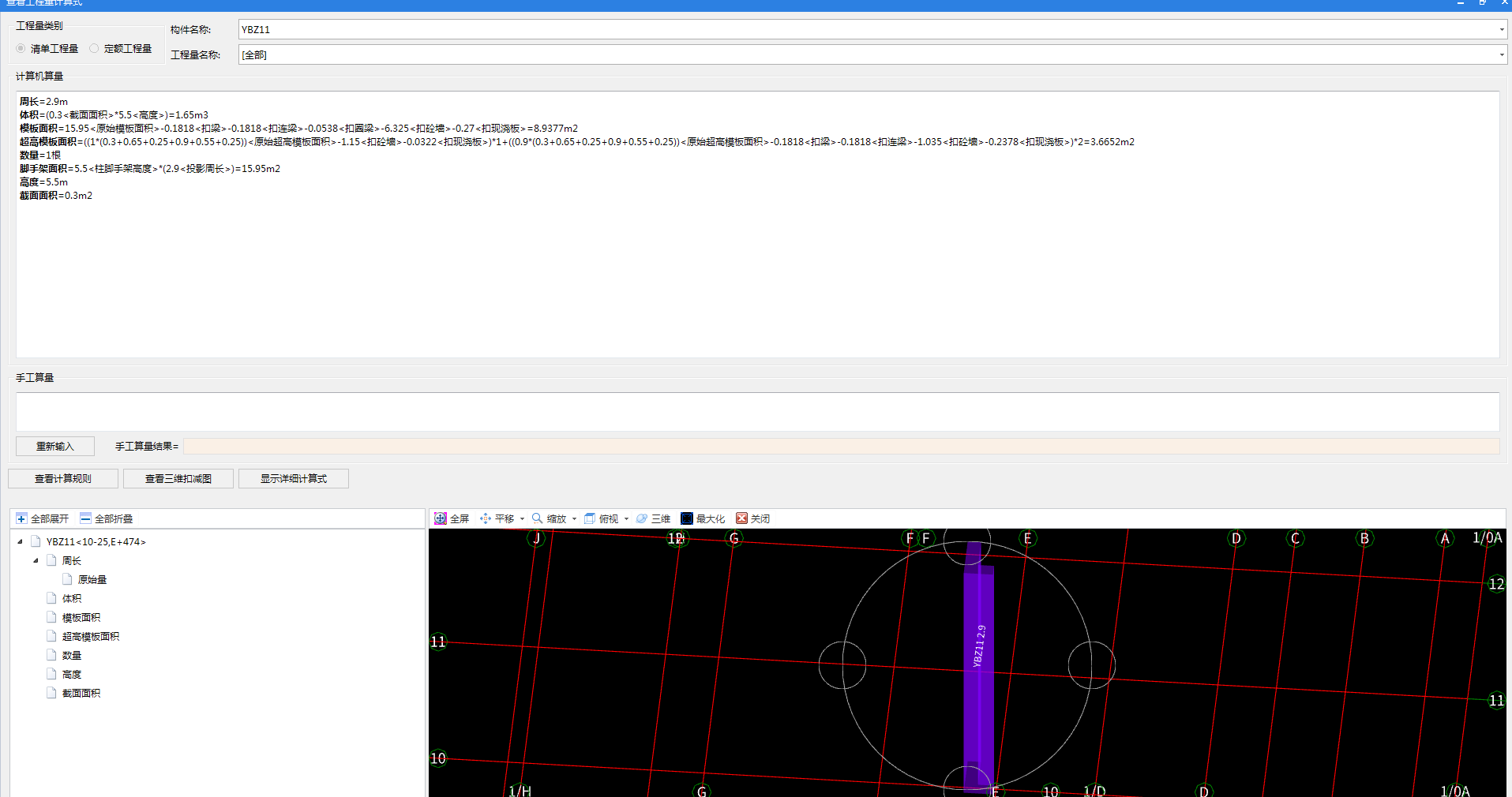1512x797 pixels.
Task: Click 最大化 to maximize the viewport
Action: pyautogui.click(x=703, y=518)
